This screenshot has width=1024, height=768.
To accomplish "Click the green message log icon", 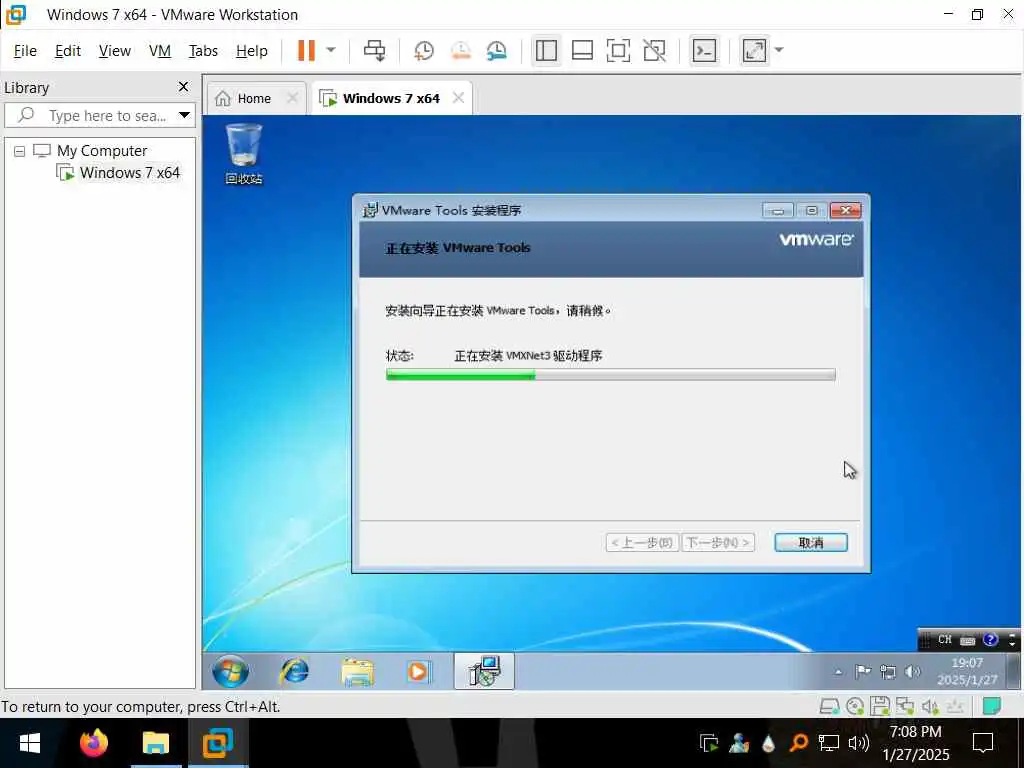I will [991, 706].
